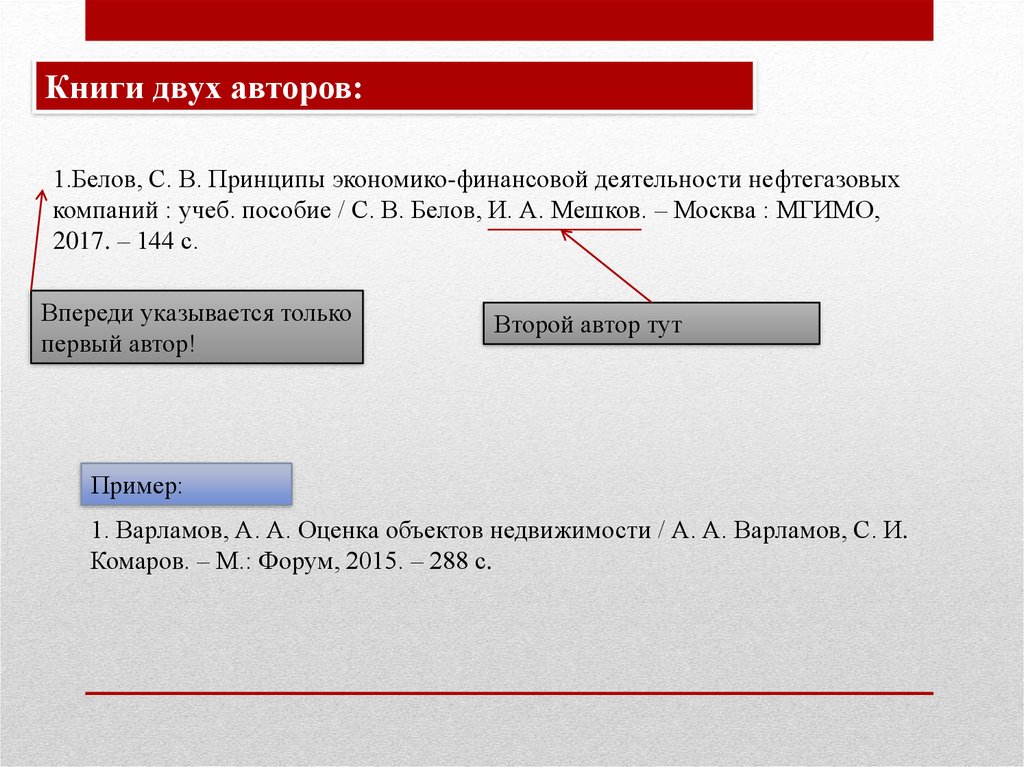Click the words 'объектов недвижимости'

(518, 530)
